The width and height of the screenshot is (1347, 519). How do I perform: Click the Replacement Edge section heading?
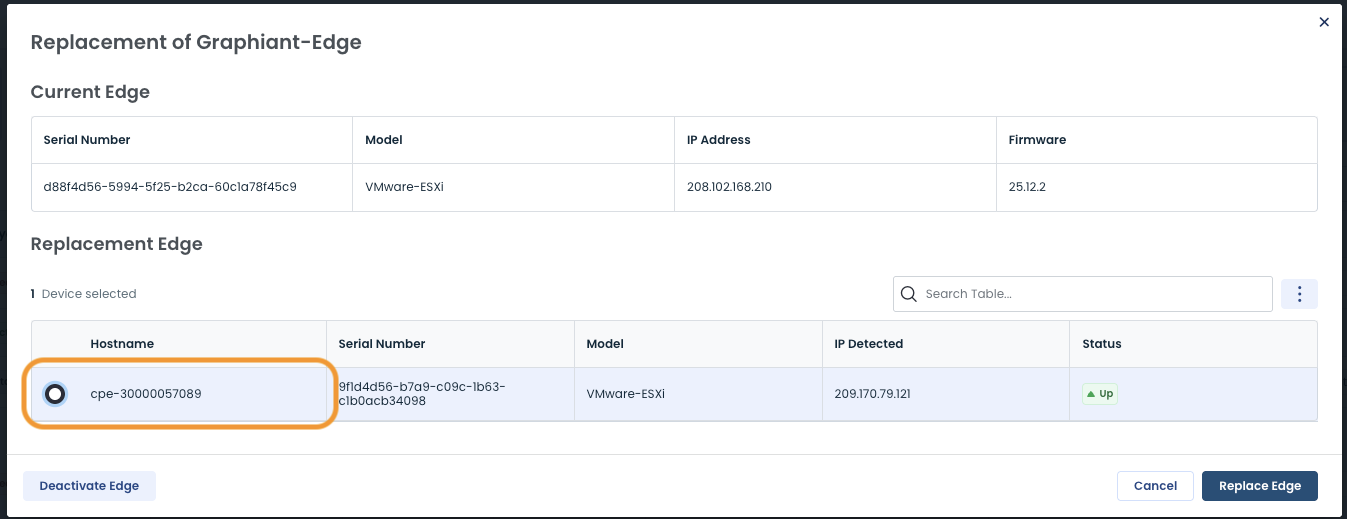click(x=117, y=244)
